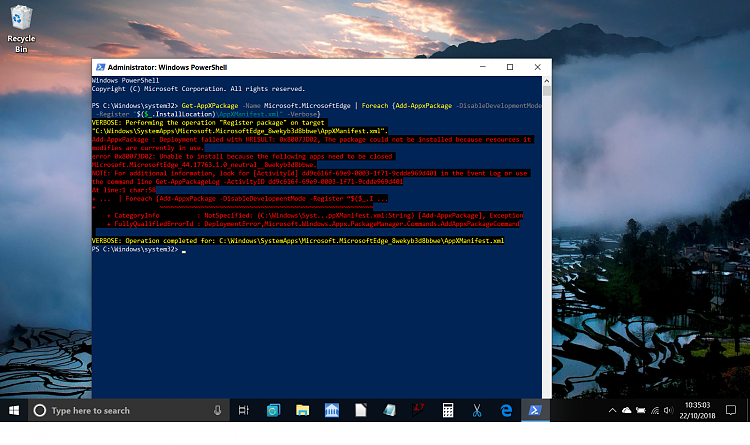Open the notepad-style icon in taskbar
The width and height of the screenshot is (750, 445).
coord(389,411)
